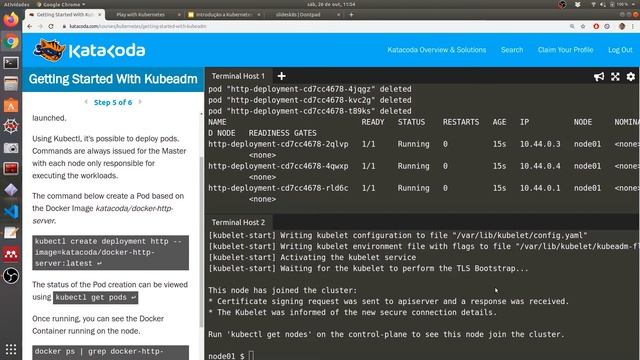Reload the Katacoda page

(51, 26)
